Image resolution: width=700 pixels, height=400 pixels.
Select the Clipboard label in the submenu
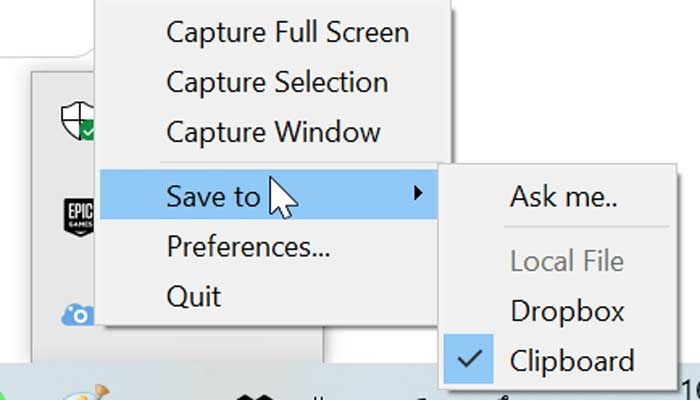(x=572, y=359)
